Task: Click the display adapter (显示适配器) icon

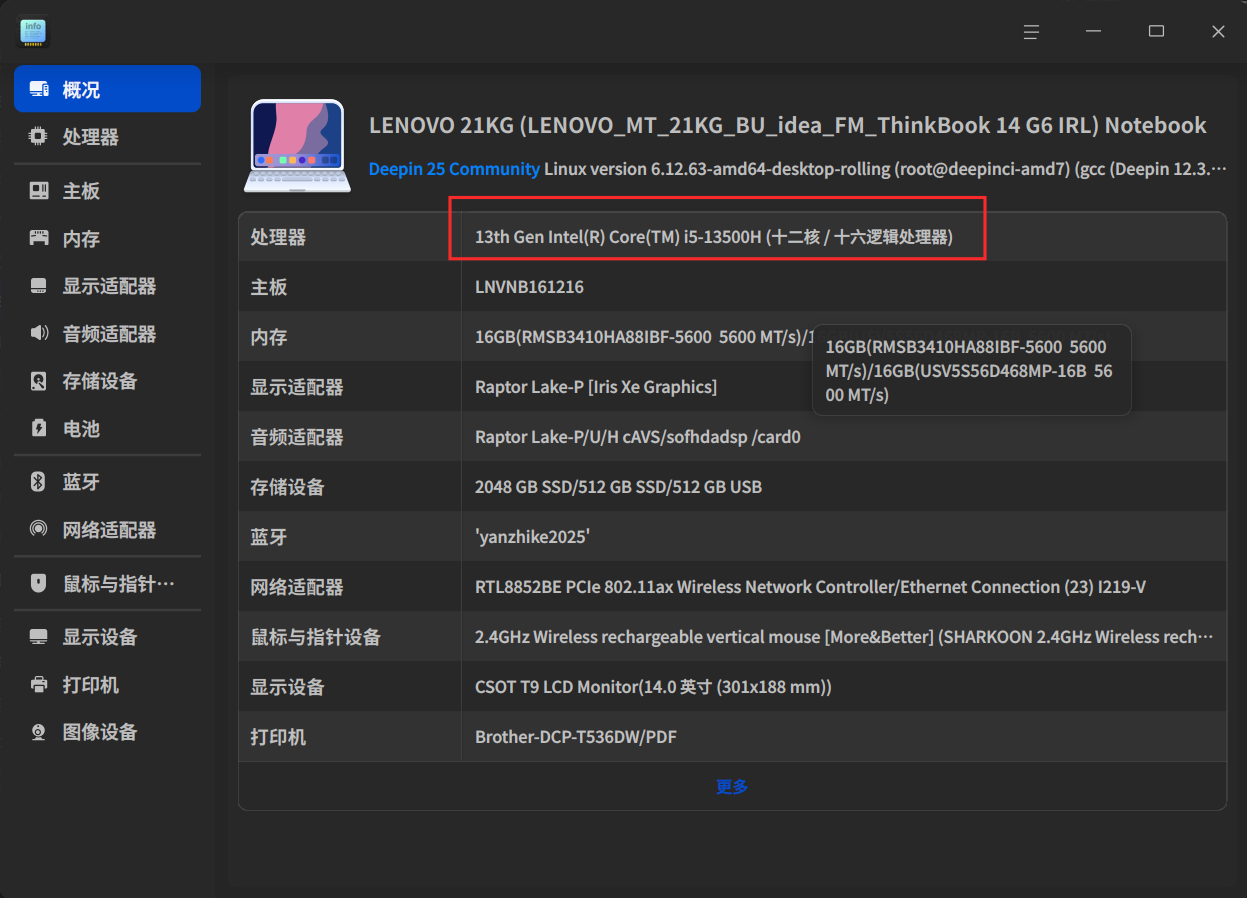Action: [39, 286]
